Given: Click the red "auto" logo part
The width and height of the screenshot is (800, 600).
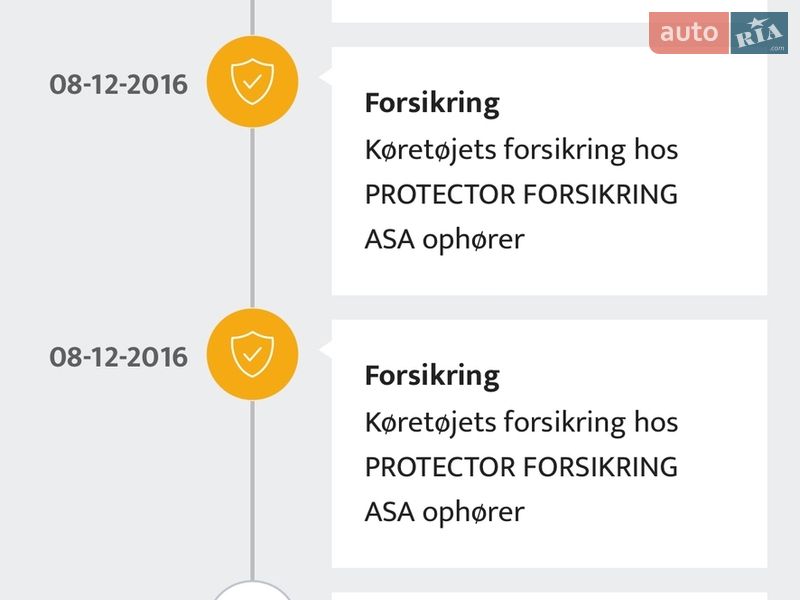Looking at the screenshot, I should (x=689, y=33).
